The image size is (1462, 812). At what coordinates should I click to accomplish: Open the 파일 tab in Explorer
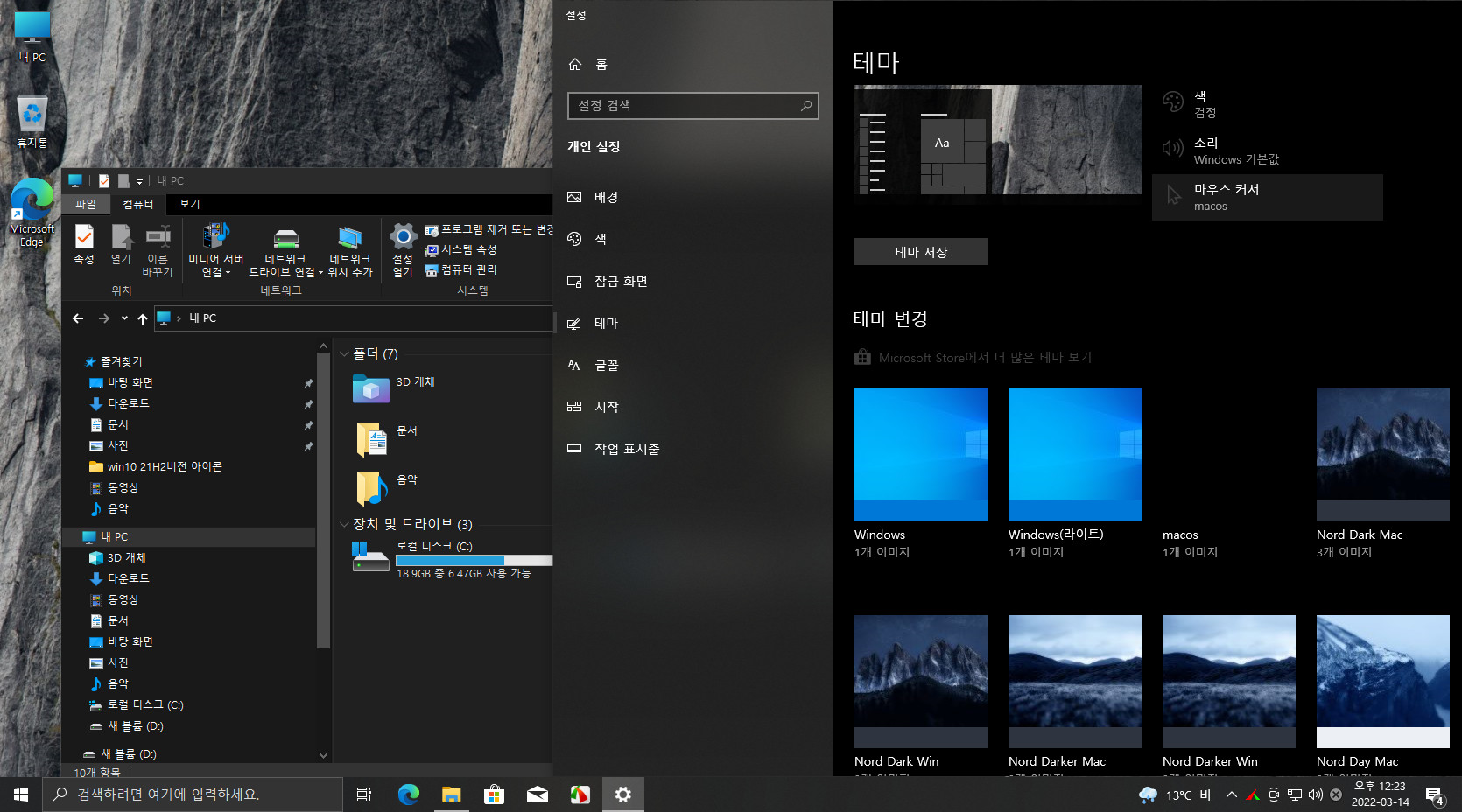(86, 204)
